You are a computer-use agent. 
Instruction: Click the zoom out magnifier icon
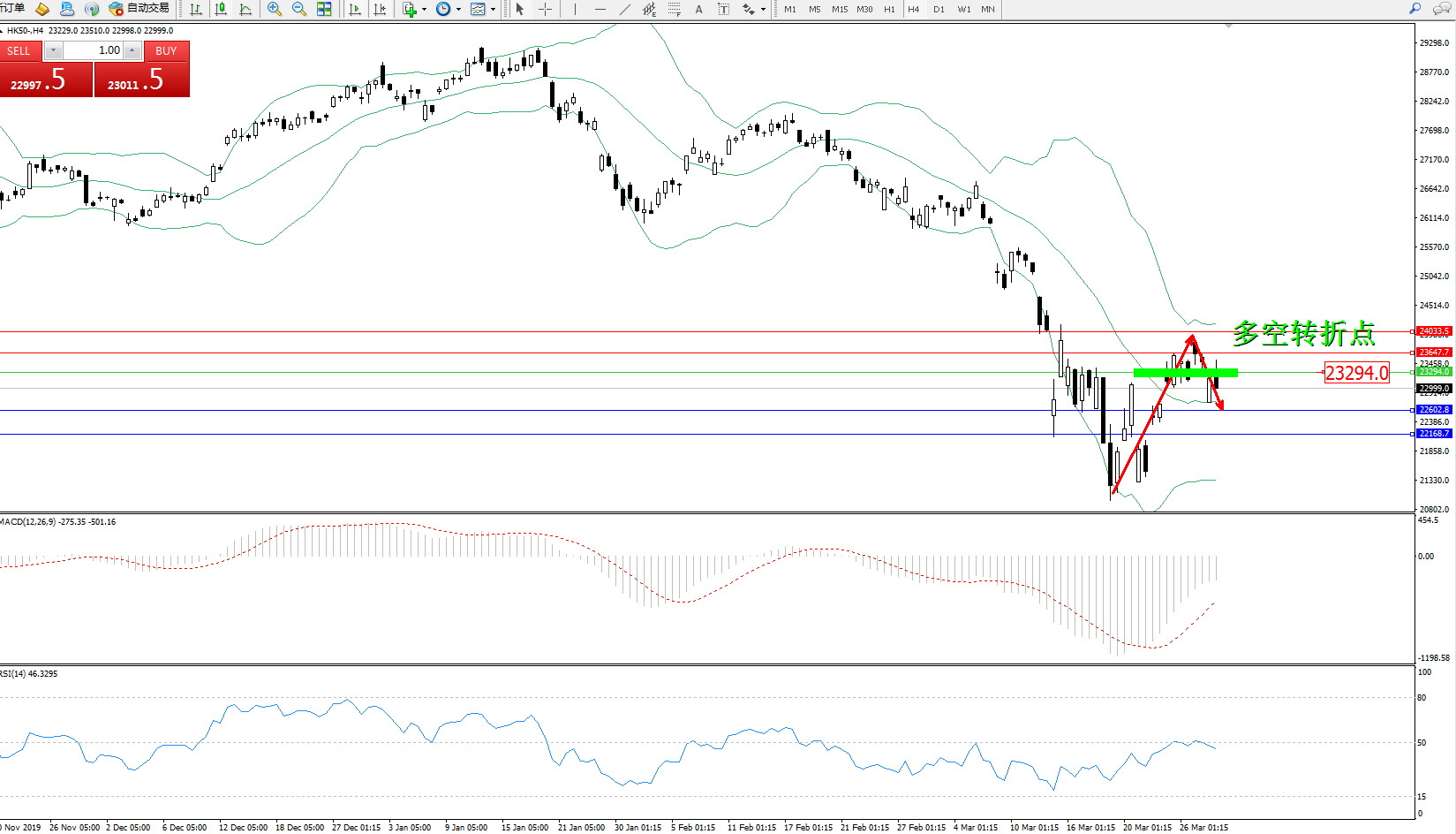pyautogui.click(x=299, y=9)
